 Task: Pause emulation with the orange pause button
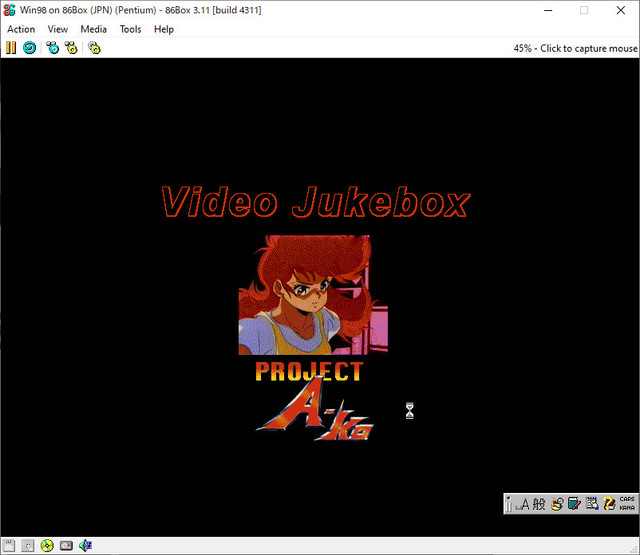coord(11,48)
